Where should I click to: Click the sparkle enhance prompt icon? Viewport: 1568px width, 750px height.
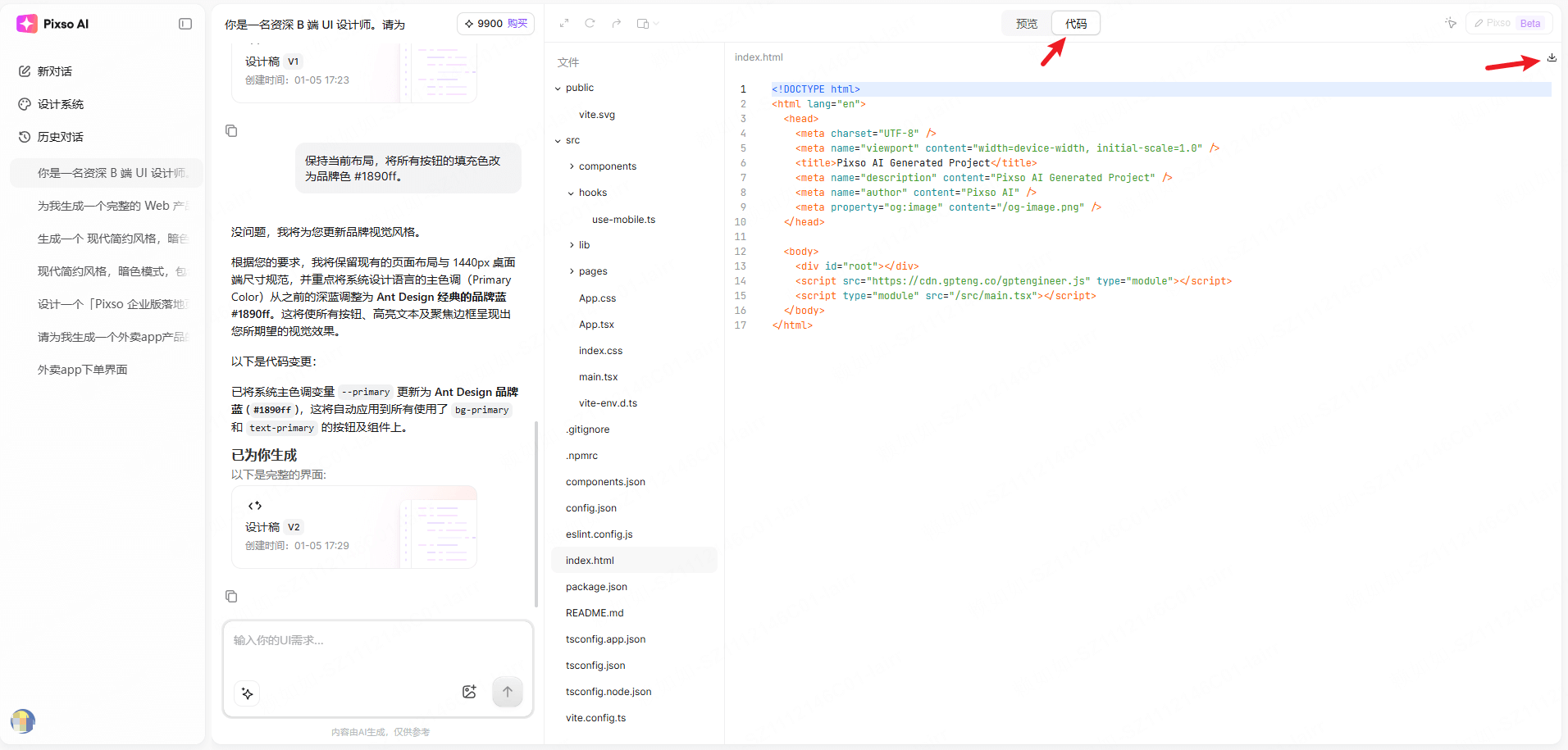point(248,693)
